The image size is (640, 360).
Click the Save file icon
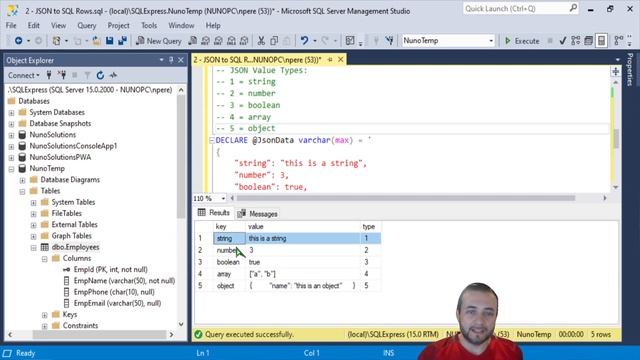[109, 41]
